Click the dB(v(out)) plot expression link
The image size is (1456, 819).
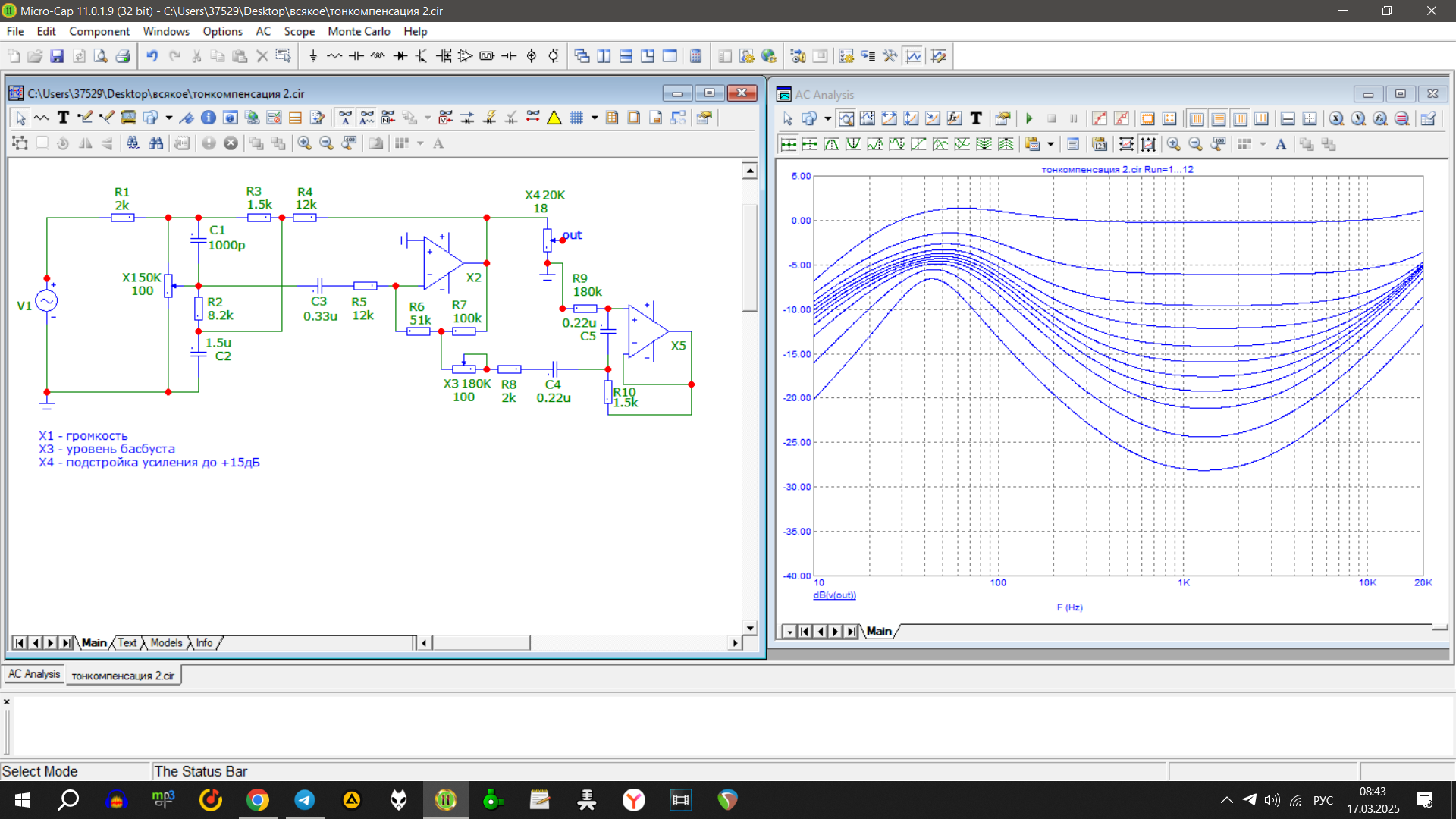[x=834, y=595]
